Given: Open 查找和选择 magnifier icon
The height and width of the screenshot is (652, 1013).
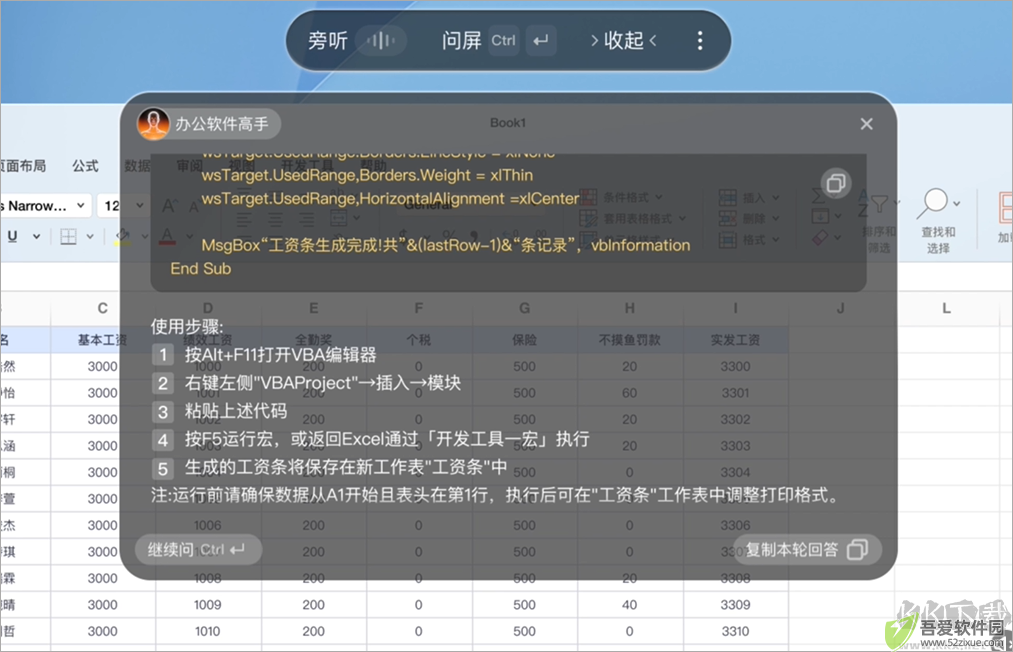Looking at the screenshot, I should 933,203.
